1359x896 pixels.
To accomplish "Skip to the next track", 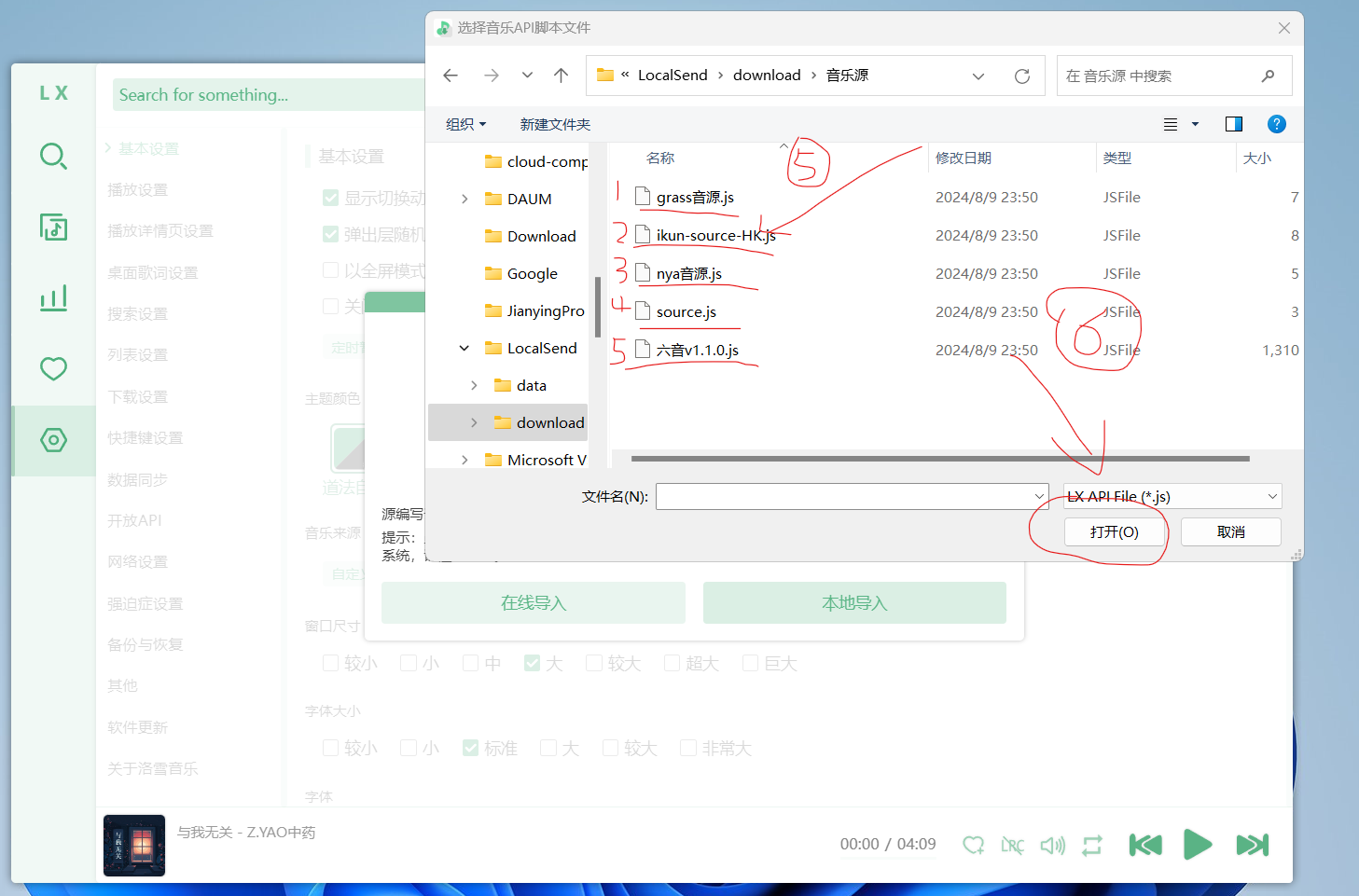I will [x=1253, y=845].
